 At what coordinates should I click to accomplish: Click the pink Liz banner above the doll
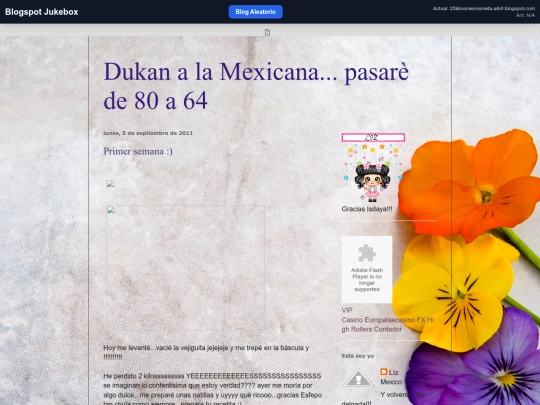pyautogui.click(x=373, y=138)
